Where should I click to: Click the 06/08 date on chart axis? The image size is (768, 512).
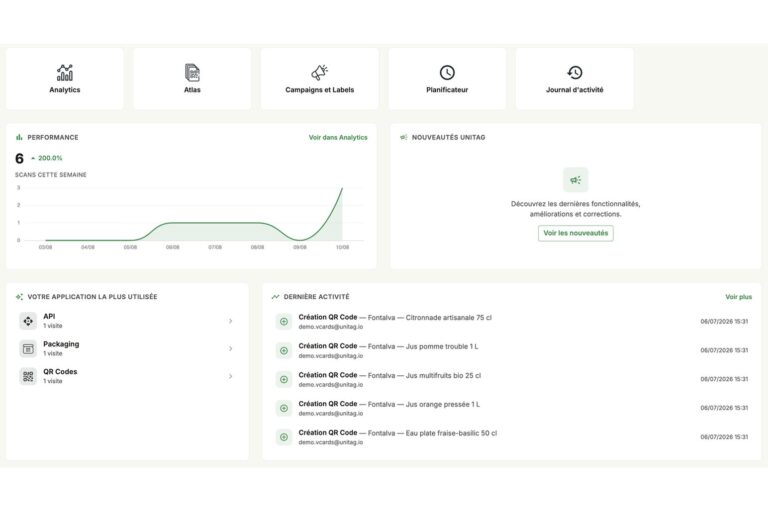pyautogui.click(x=172, y=247)
